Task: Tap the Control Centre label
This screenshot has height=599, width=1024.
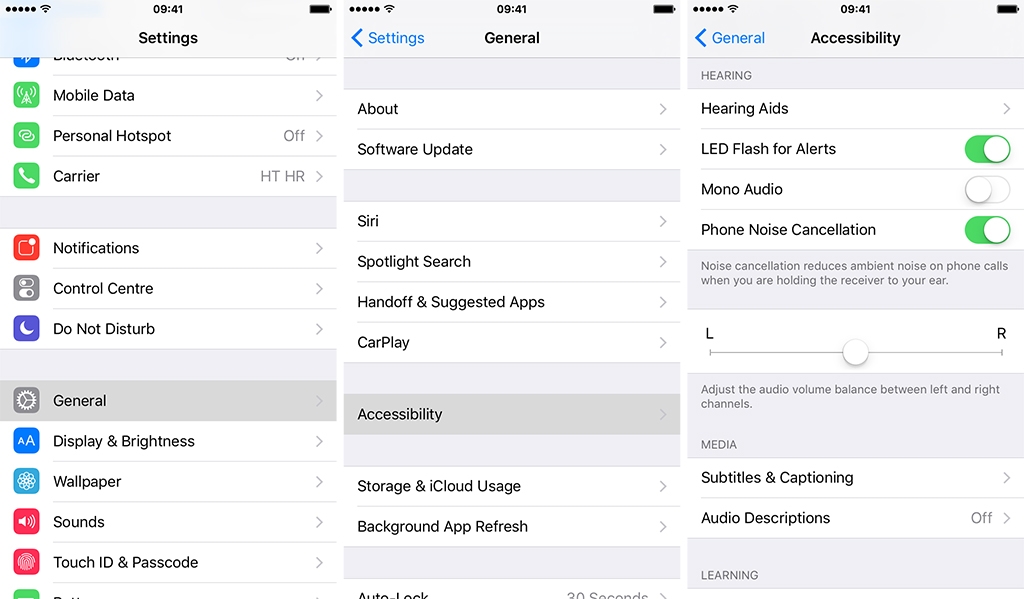Action: [x=103, y=289]
